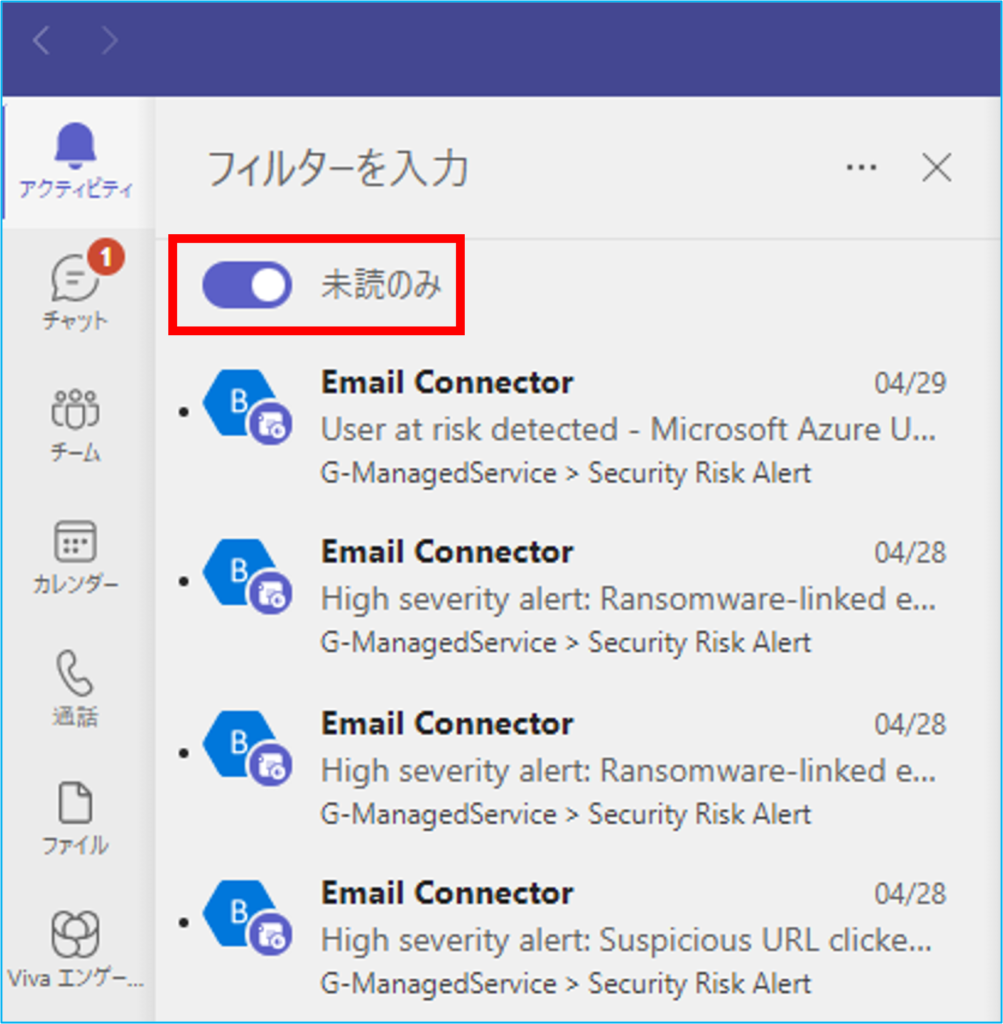
Task: Close the filter panel with the X
Action: (936, 168)
